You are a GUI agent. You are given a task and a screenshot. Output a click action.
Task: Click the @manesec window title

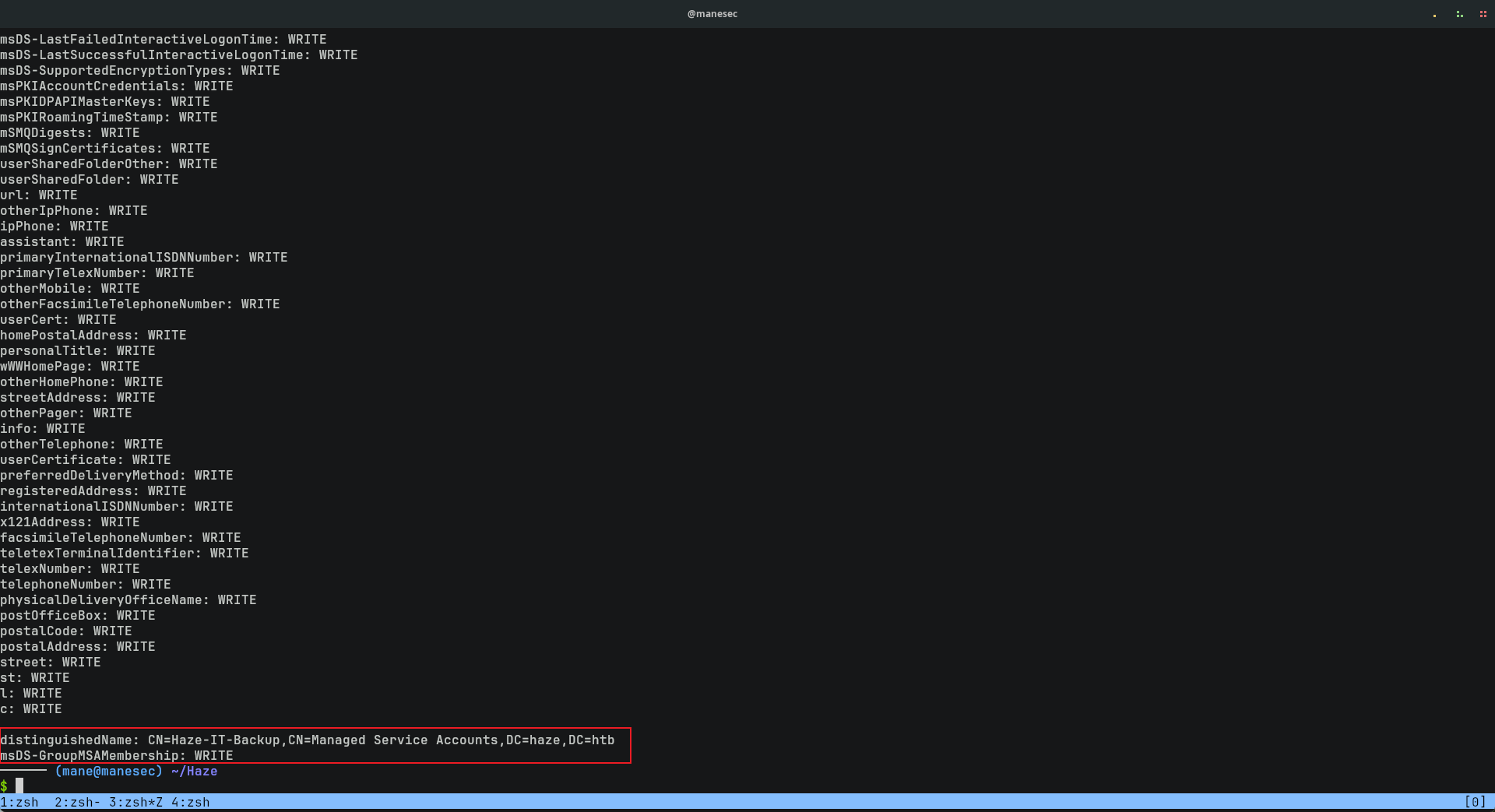712,14
